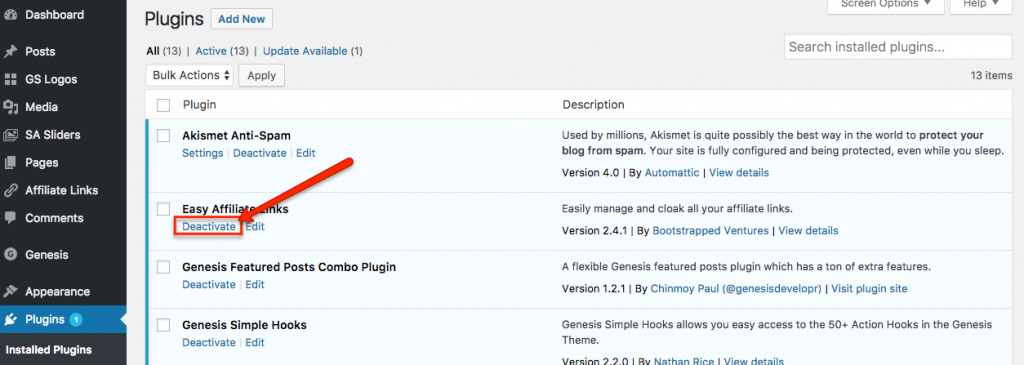Click the Comments bubble icon
The height and width of the screenshot is (365, 1024).
point(10,218)
